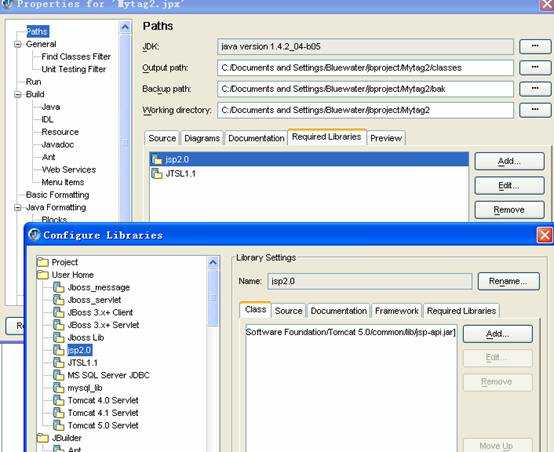Select Menu Items under Build
The image size is (554, 452).
63,182
